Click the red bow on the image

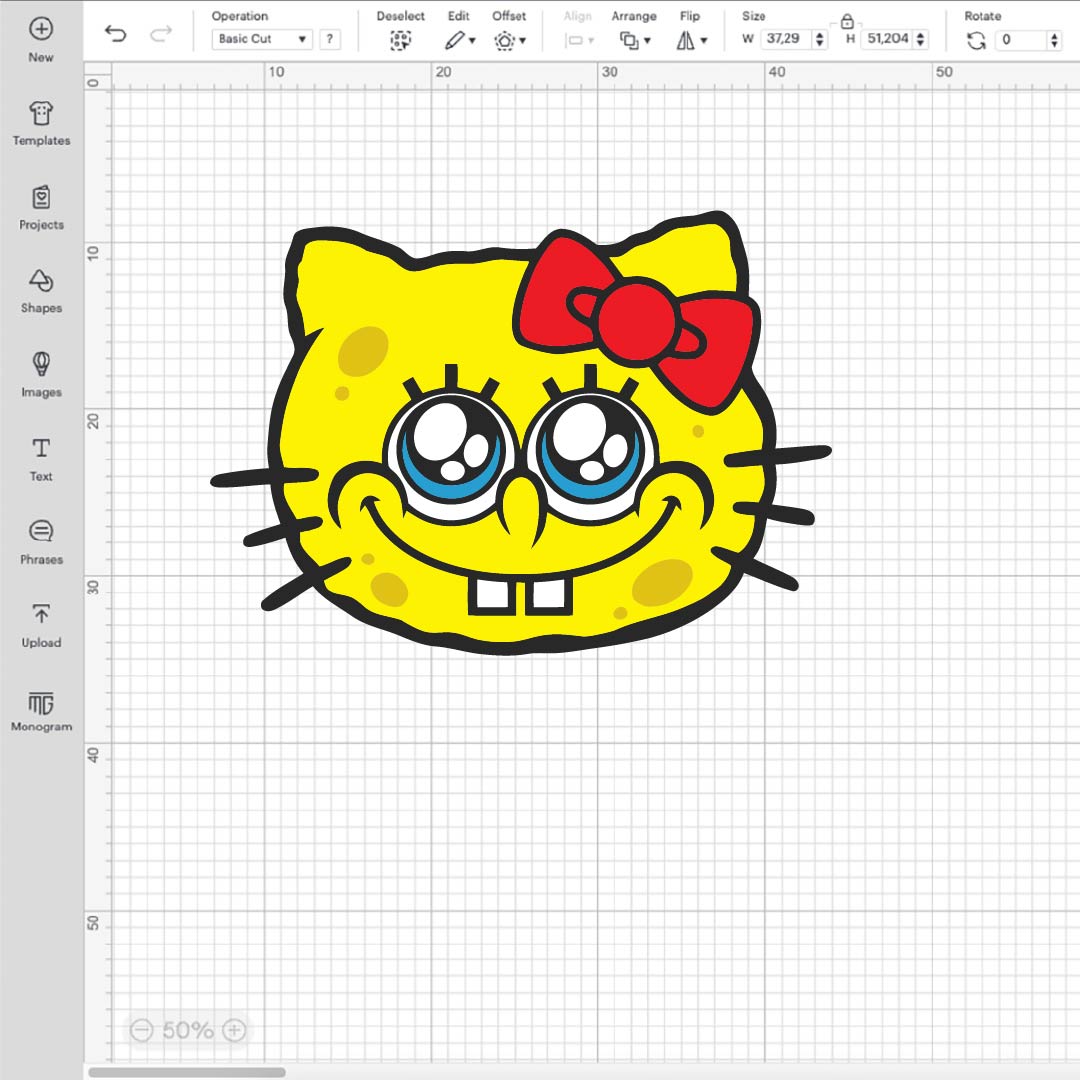[637, 322]
